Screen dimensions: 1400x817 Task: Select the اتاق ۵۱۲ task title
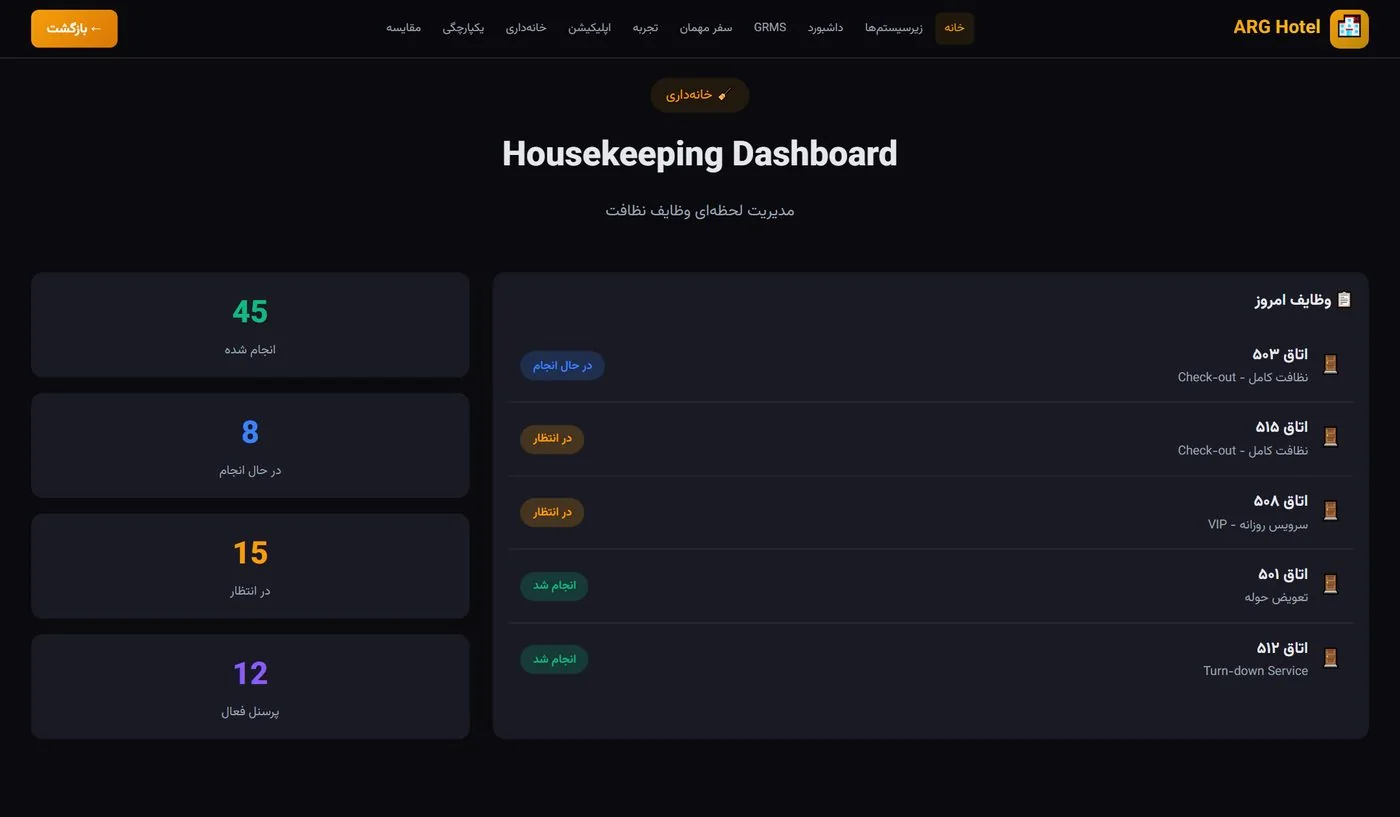point(1282,647)
